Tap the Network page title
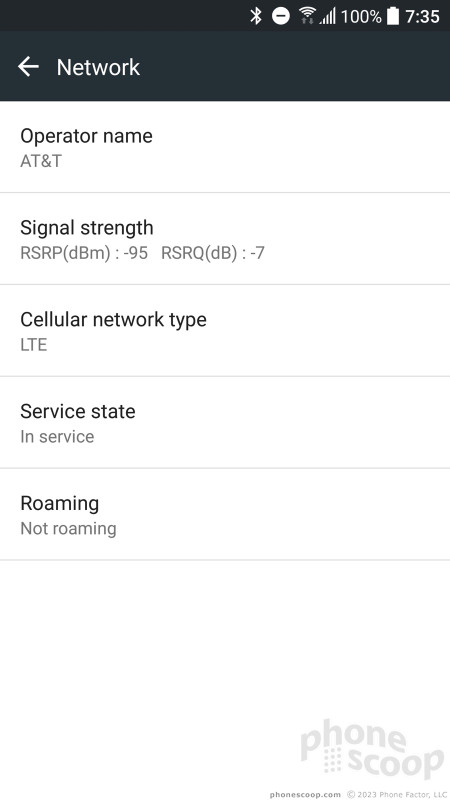The height and width of the screenshot is (800, 450). [x=98, y=67]
